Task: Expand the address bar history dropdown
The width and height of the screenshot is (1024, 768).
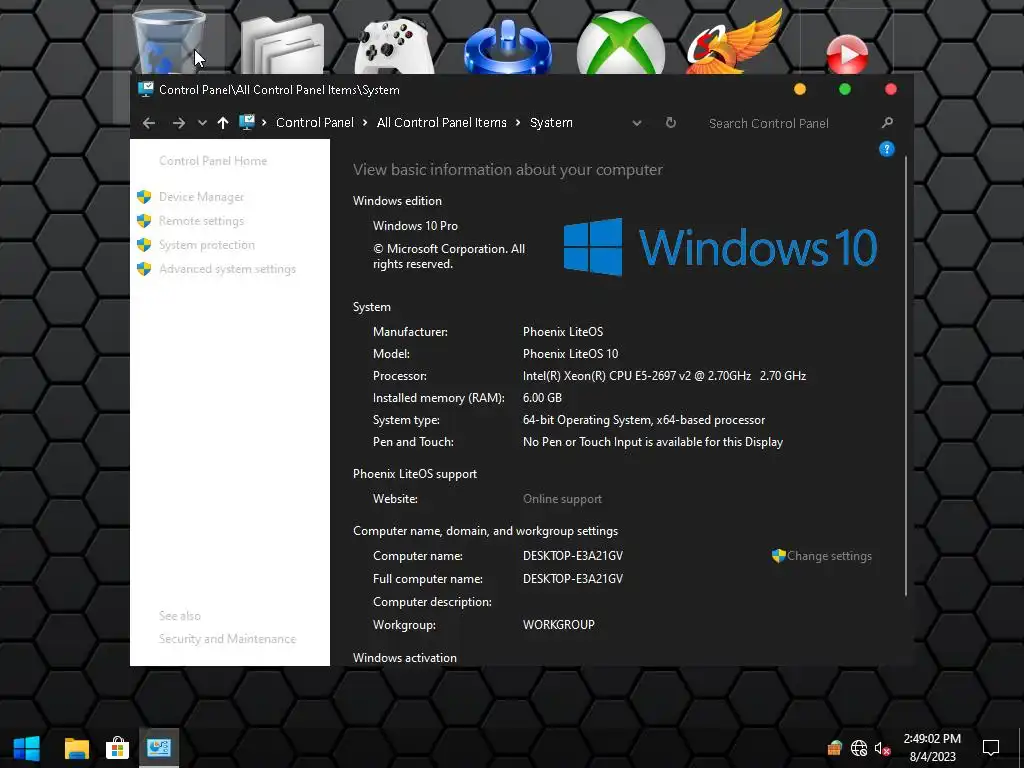Action: 637,123
